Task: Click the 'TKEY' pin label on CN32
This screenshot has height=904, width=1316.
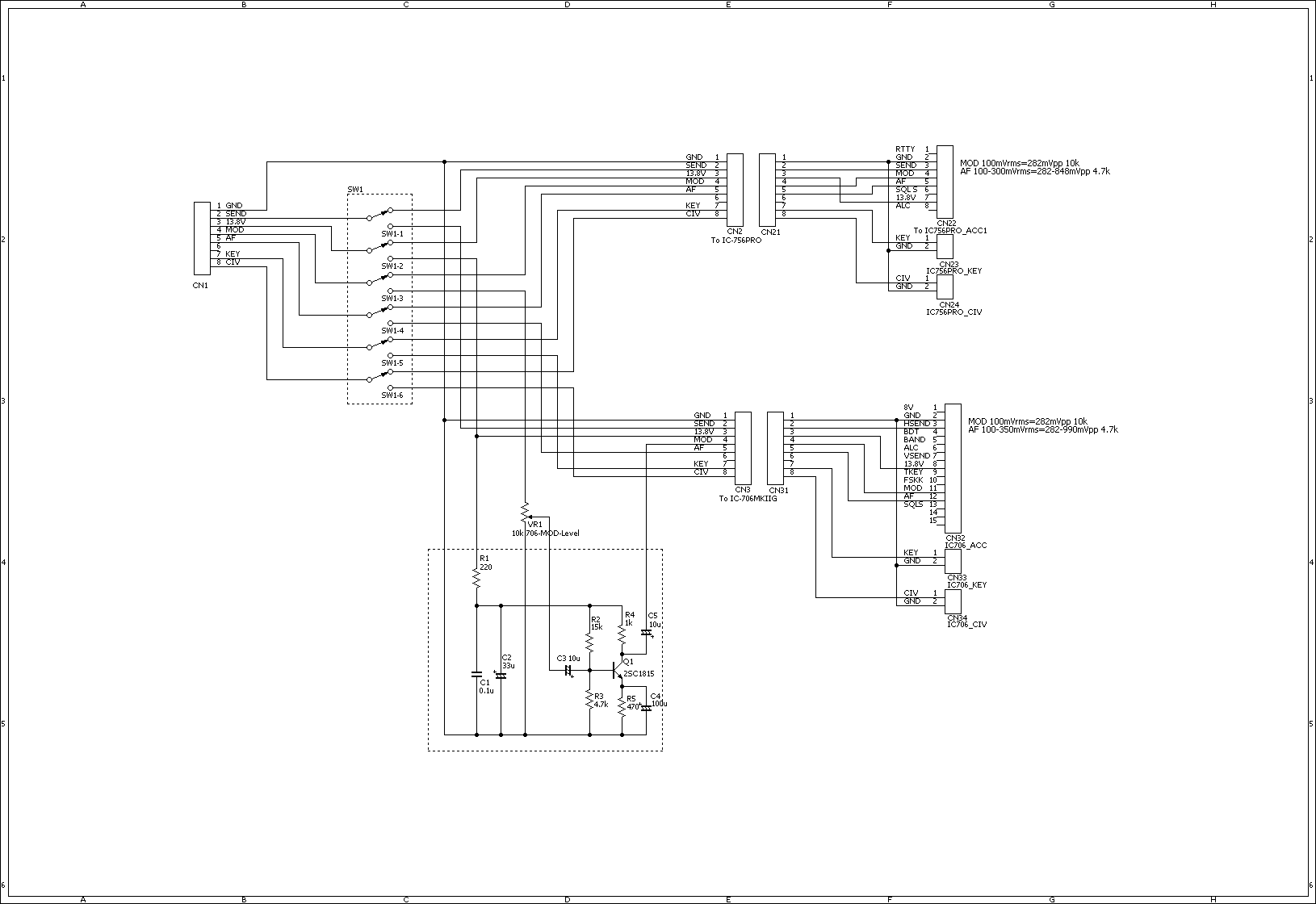Action: point(913,472)
